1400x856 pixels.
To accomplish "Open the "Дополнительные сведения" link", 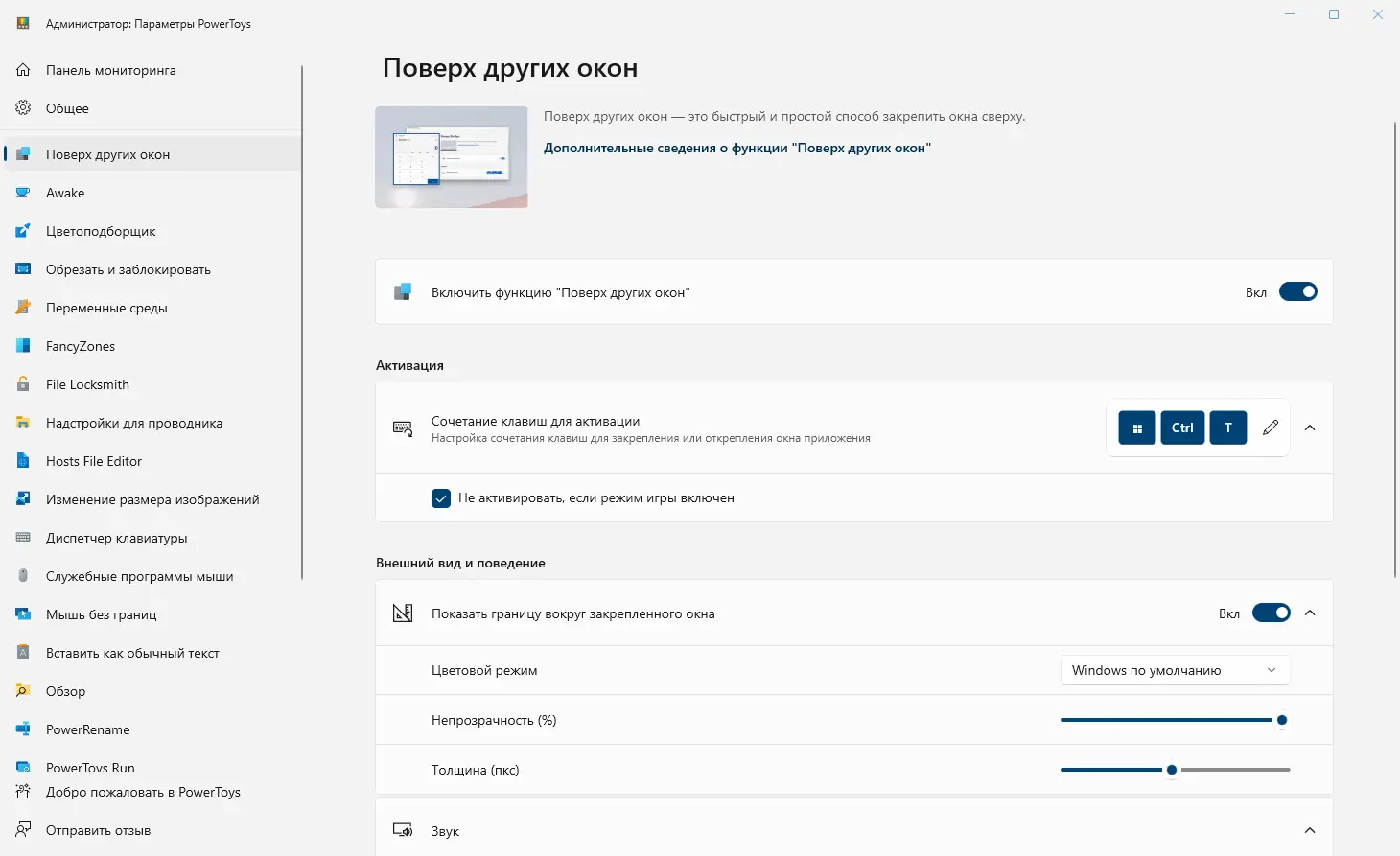I will point(736,148).
